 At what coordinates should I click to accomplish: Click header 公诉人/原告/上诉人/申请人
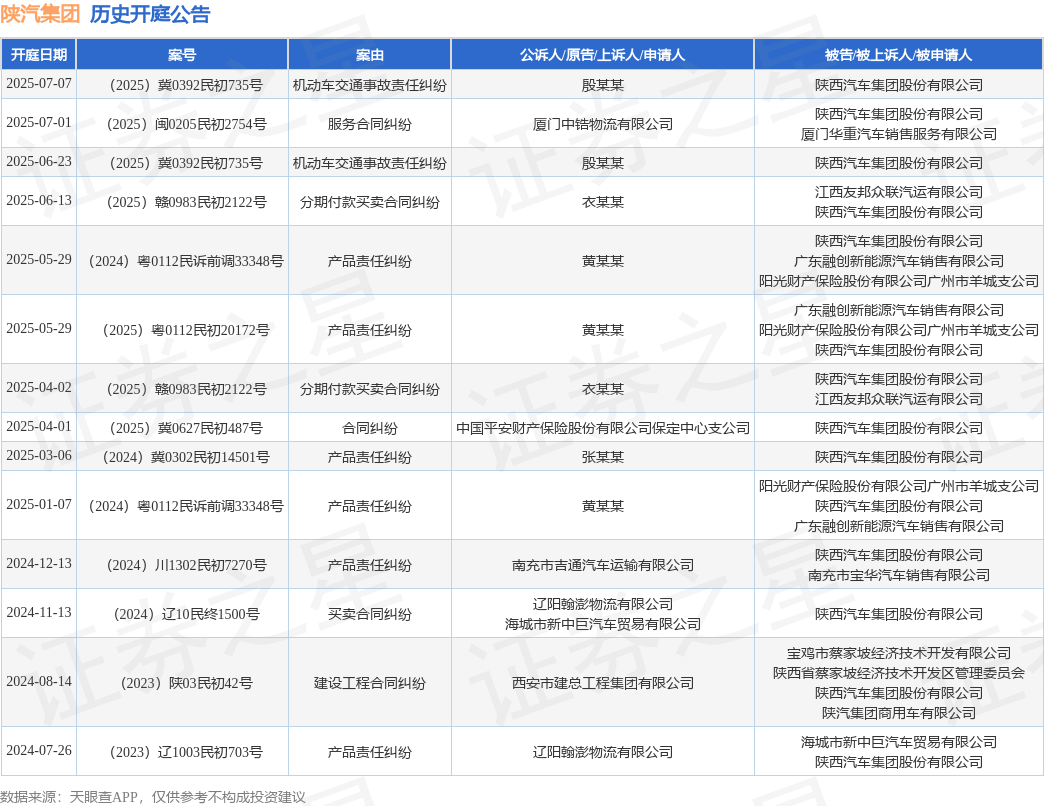(603, 55)
